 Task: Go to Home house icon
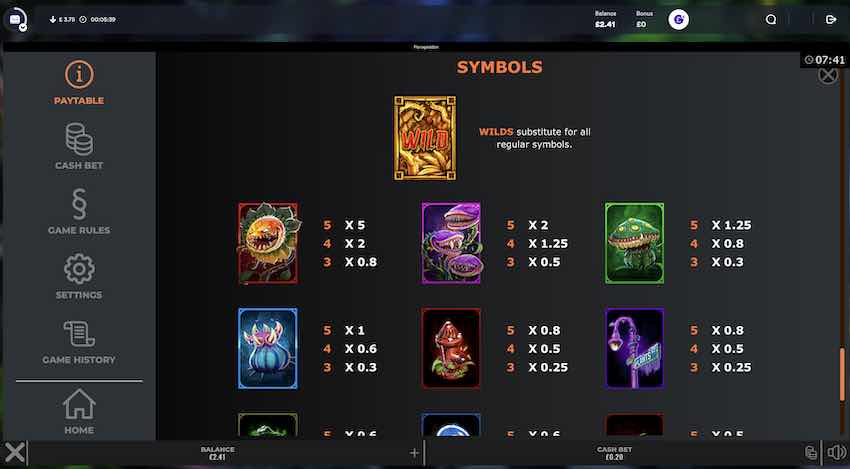point(79,404)
